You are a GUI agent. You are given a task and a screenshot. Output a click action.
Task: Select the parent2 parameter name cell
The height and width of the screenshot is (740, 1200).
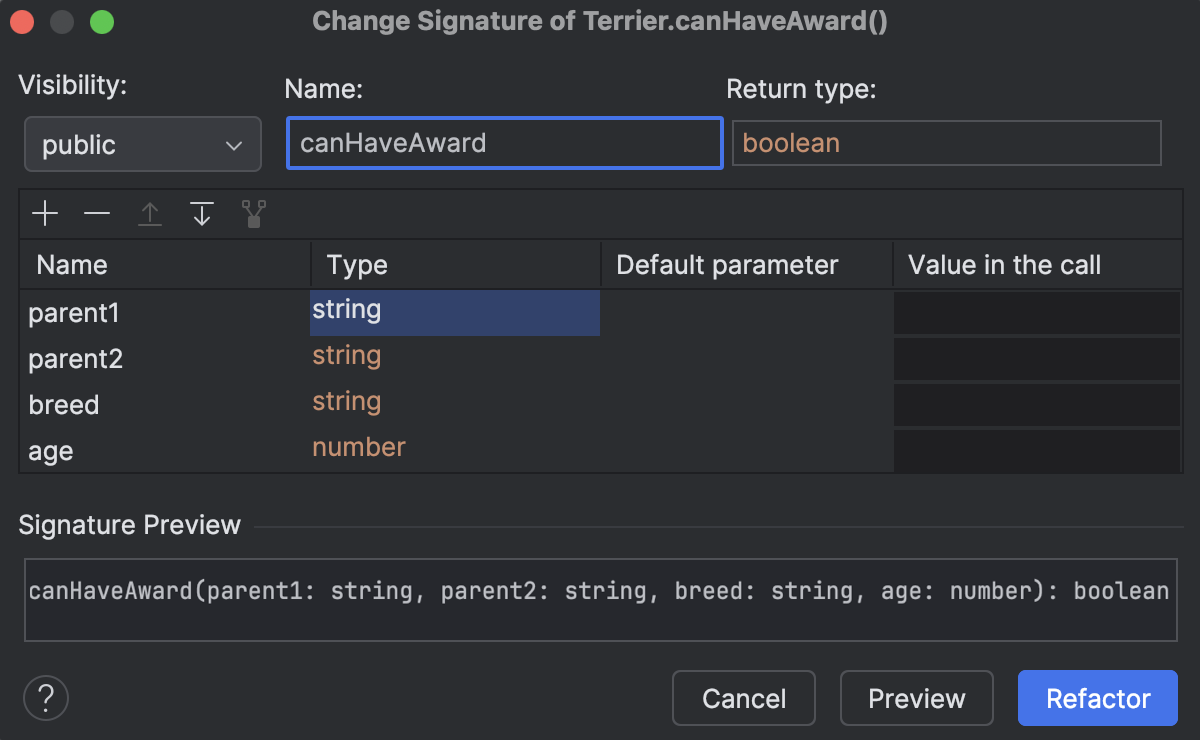coord(76,359)
